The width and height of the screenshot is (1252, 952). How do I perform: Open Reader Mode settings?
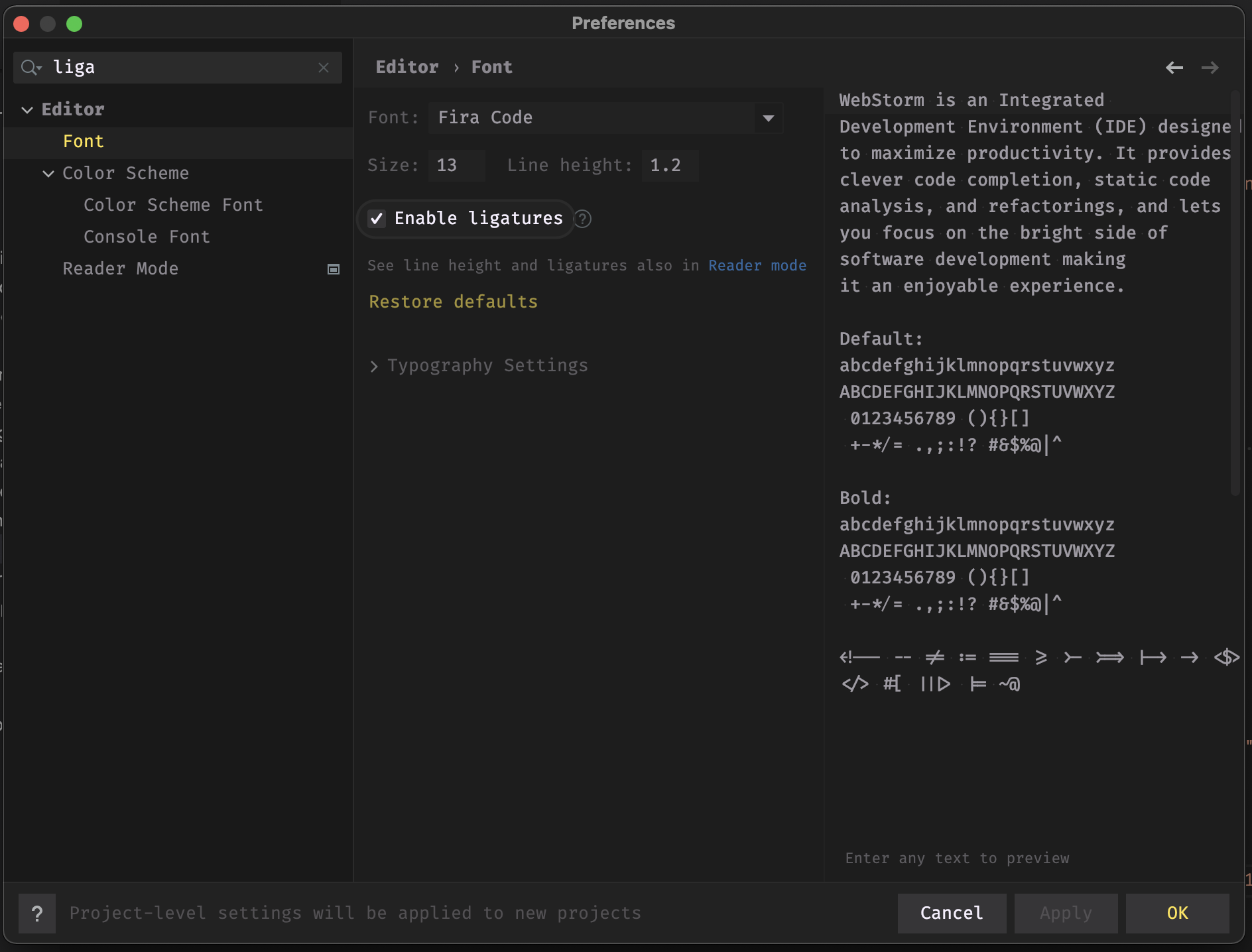pyautogui.click(x=120, y=269)
